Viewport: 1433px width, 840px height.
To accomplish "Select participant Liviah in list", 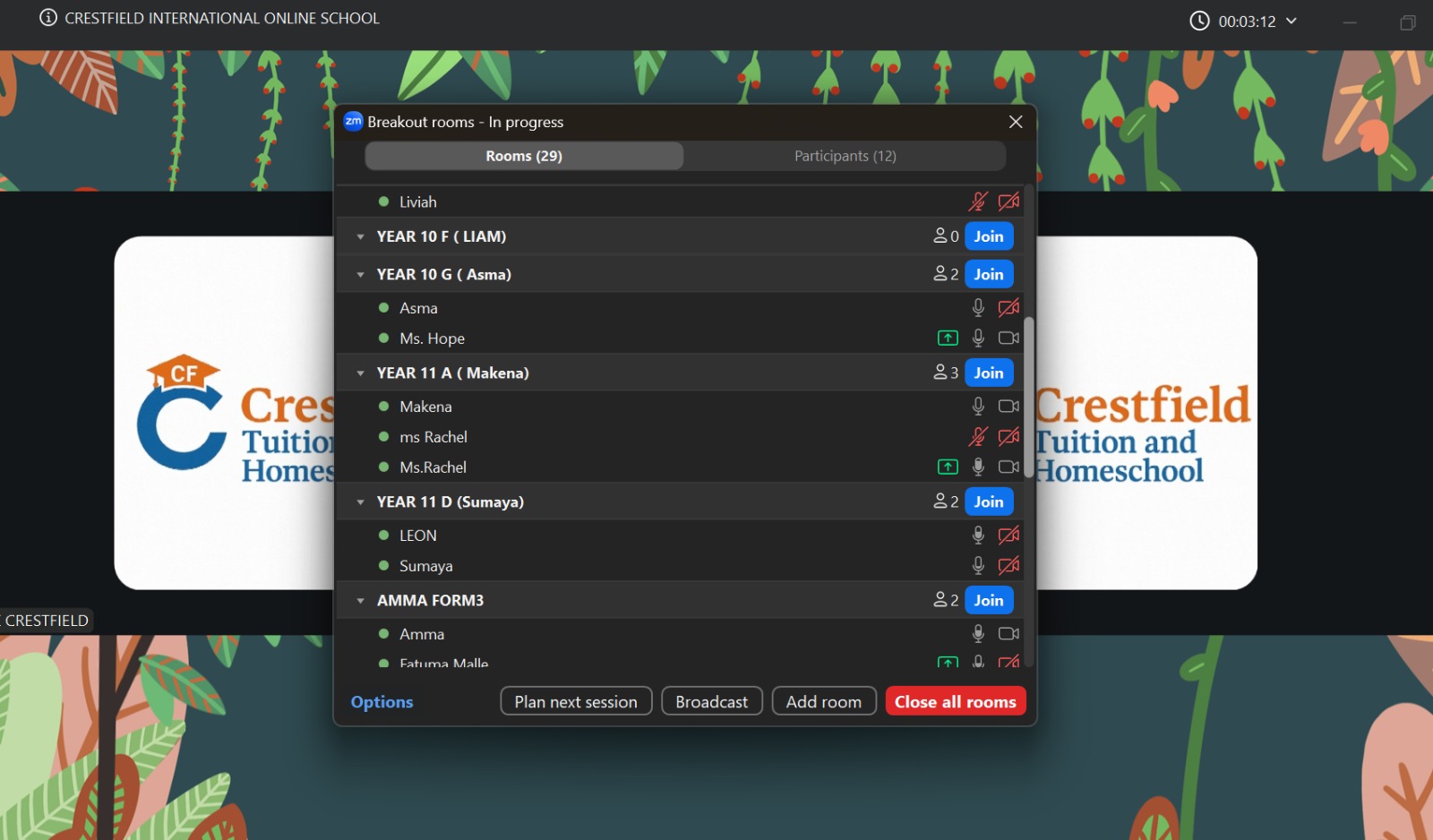I will click(x=681, y=201).
